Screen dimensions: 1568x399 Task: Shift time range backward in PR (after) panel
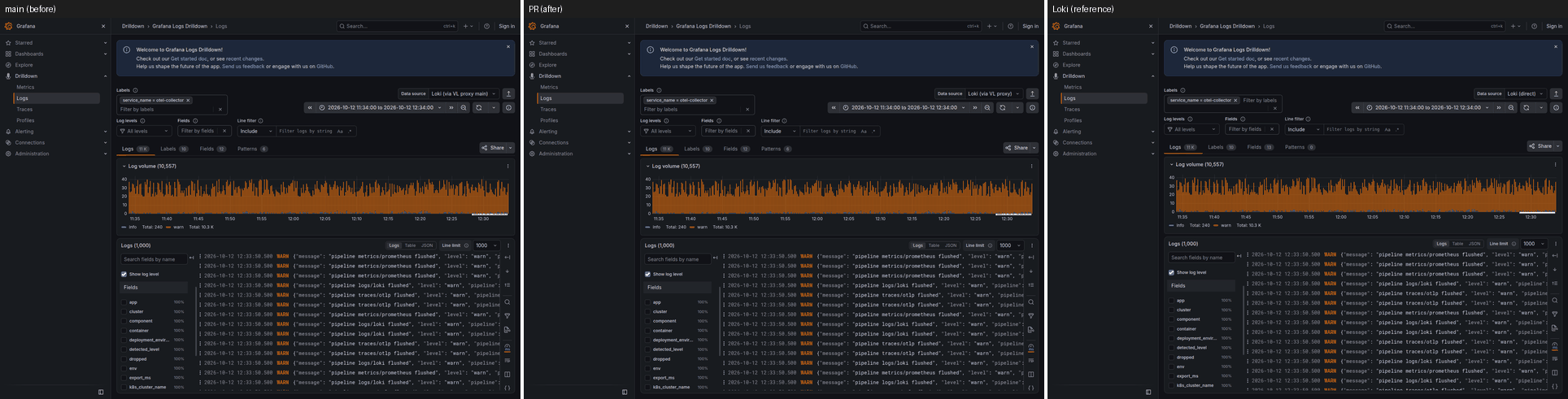click(x=834, y=107)
